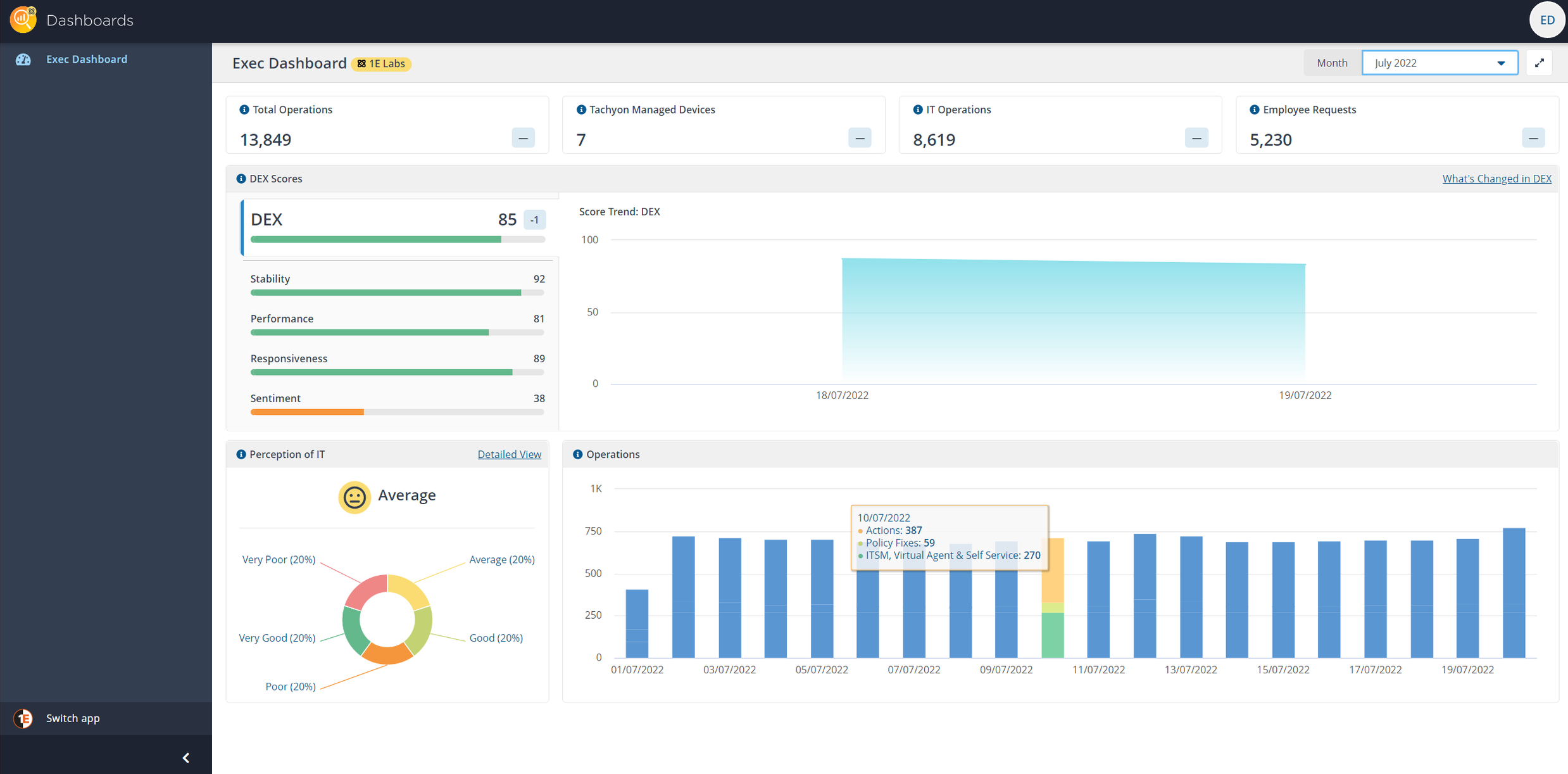Click the 01/07/2022 operations bar
The height and width of the screenshot is (774, 1568).
(637, 623)
